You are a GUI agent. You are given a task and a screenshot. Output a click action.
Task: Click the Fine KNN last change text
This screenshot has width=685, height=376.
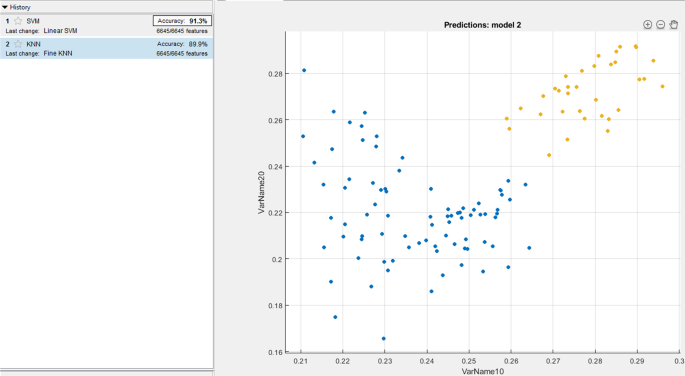click(58, 53)
